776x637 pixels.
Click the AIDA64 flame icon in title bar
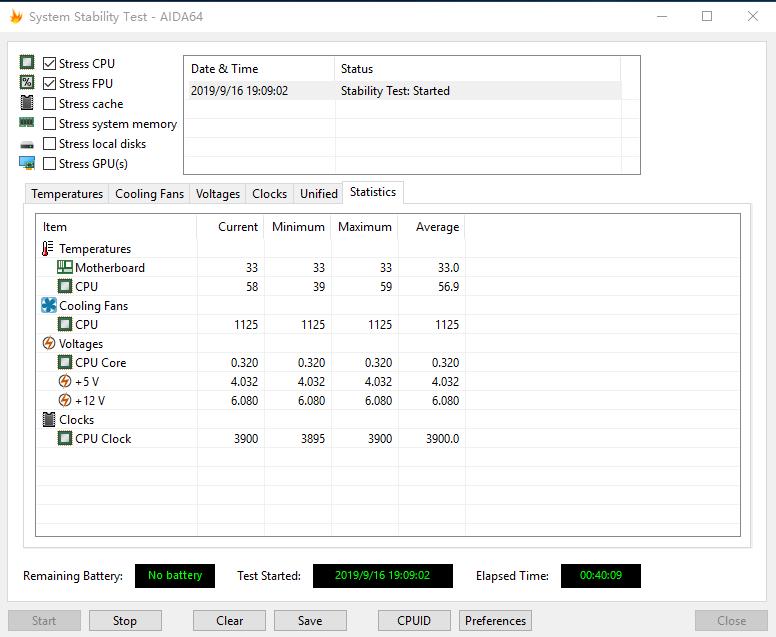point(15,17)
